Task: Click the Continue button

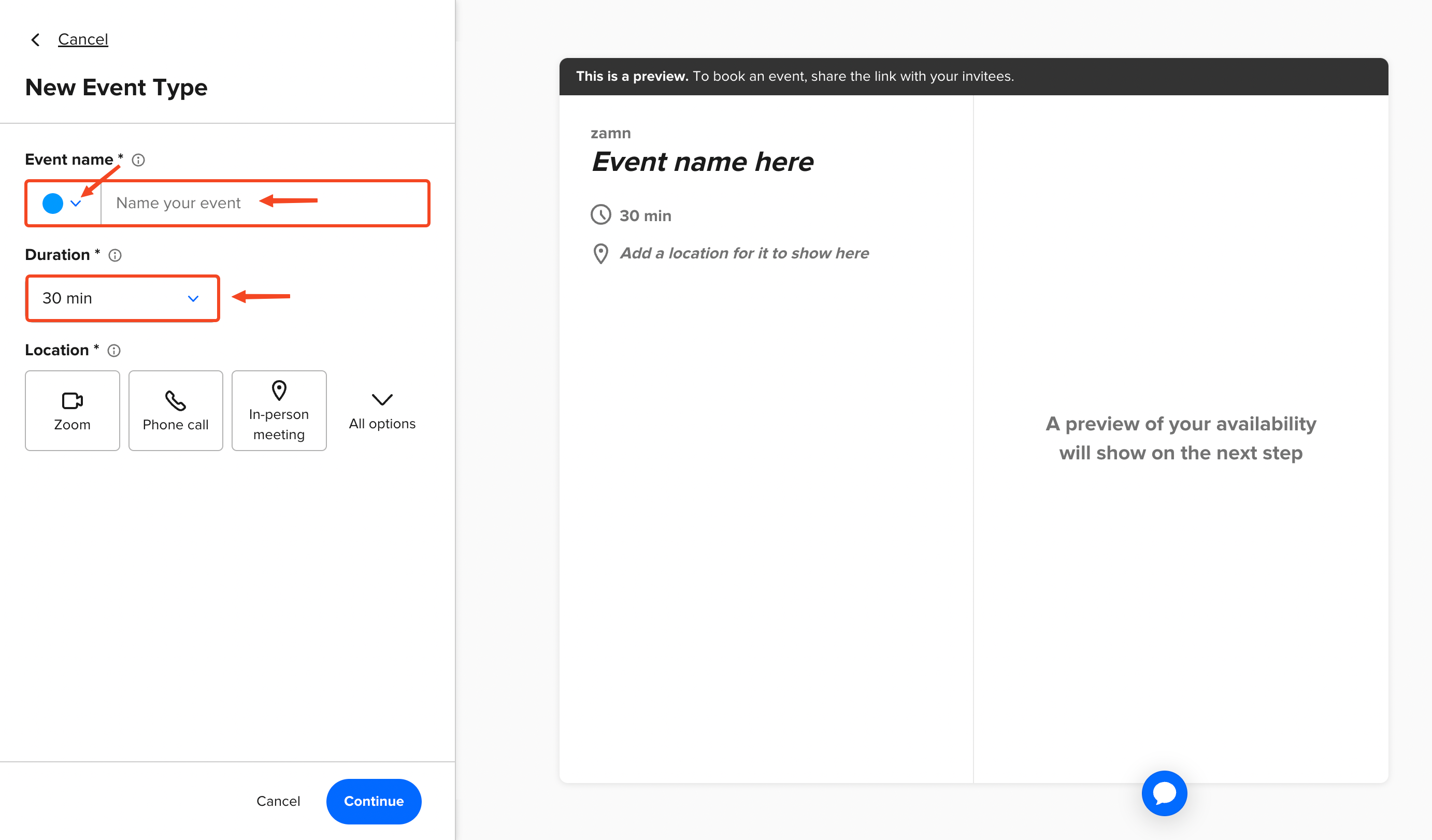Action: pos(374,801)
